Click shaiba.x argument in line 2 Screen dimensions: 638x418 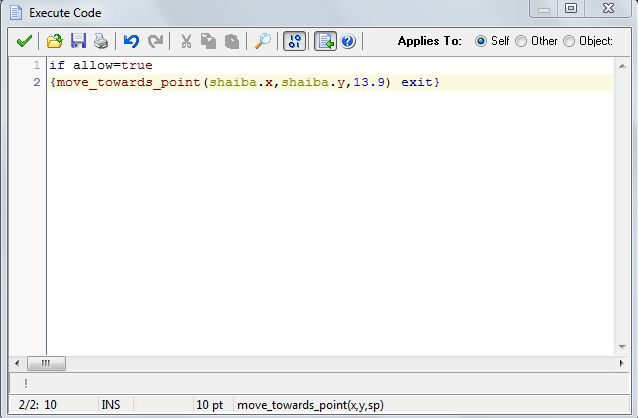241,83
